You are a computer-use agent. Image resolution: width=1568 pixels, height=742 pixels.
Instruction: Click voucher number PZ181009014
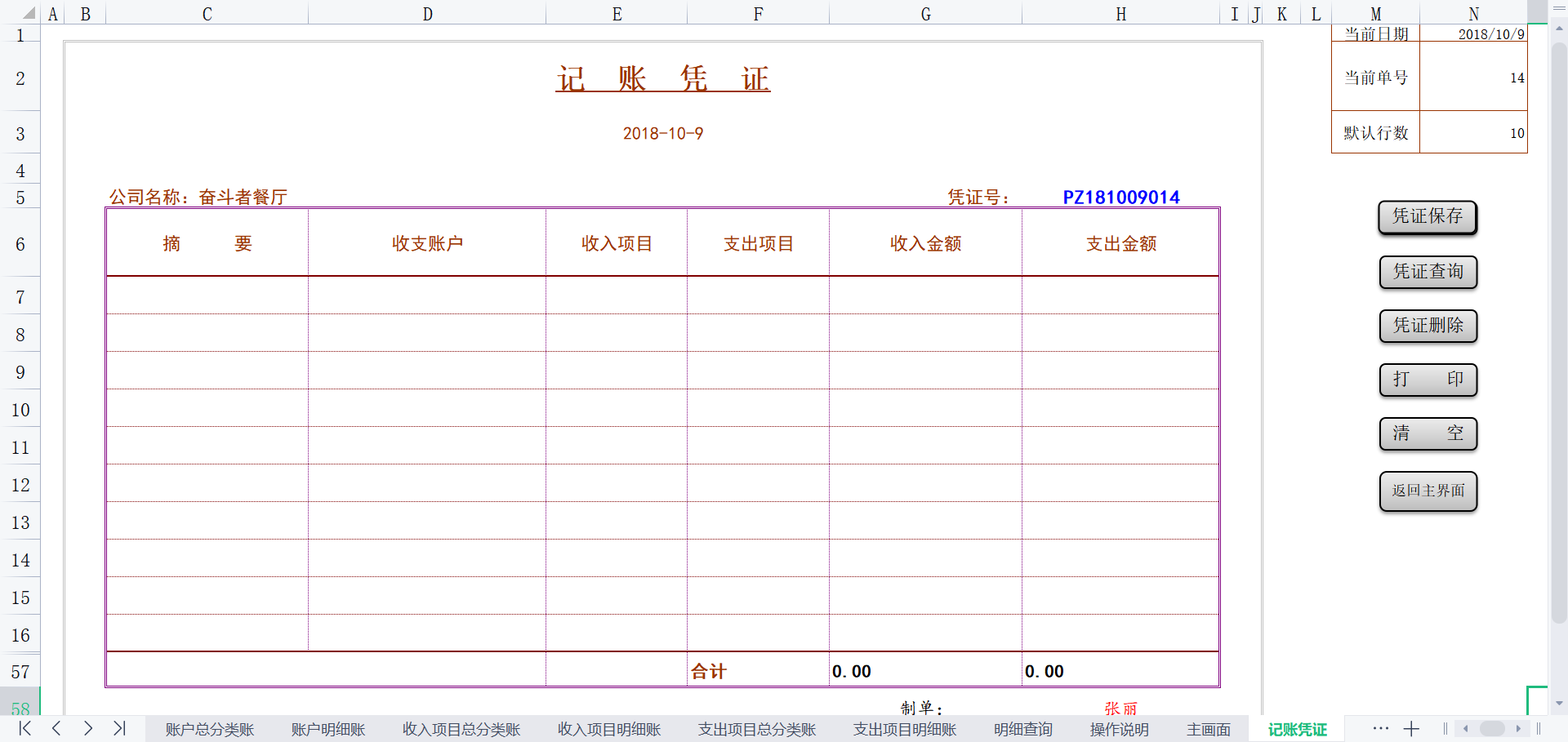[1121, 197]
